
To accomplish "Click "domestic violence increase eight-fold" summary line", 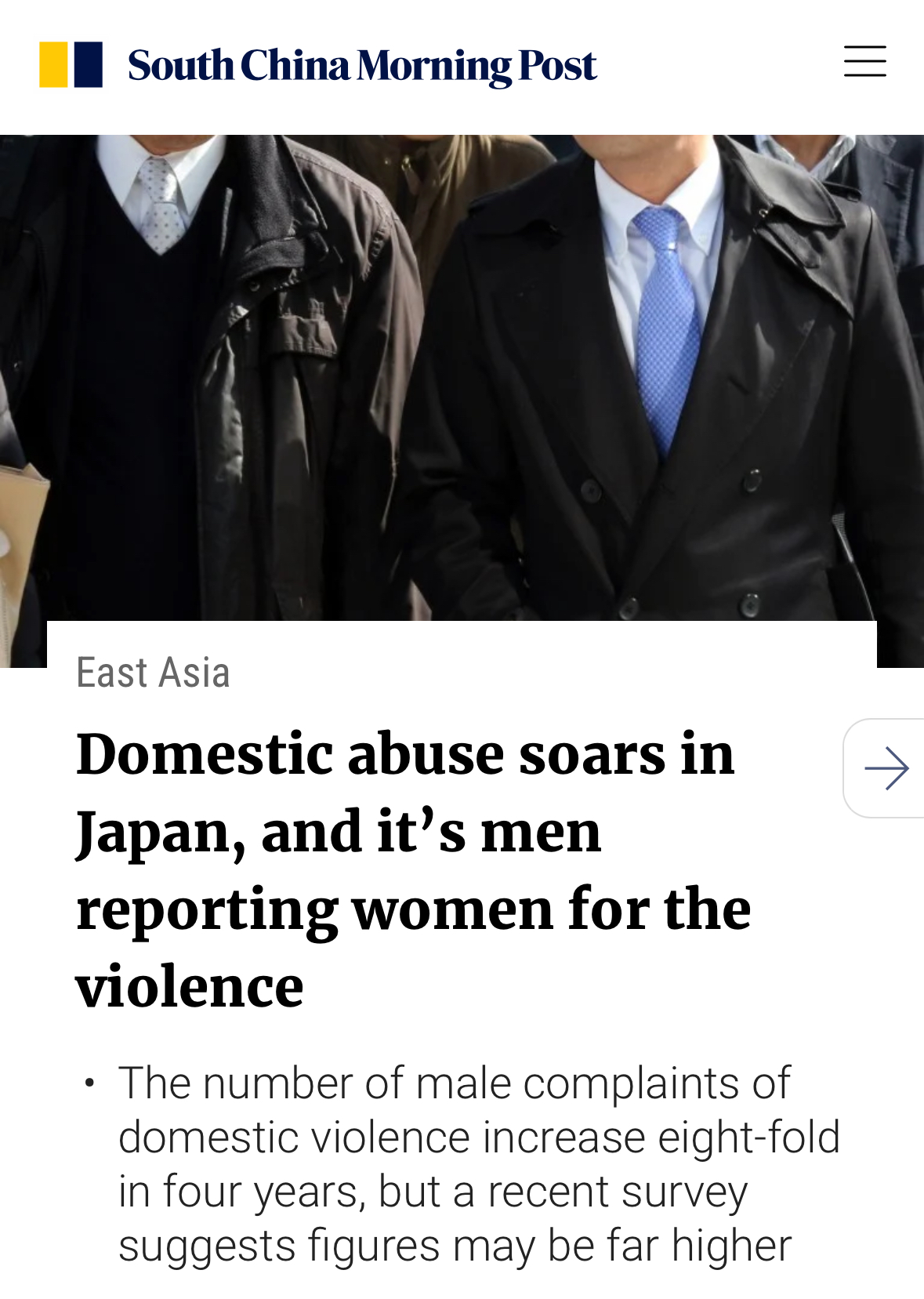I will (x=479, y=1138).
